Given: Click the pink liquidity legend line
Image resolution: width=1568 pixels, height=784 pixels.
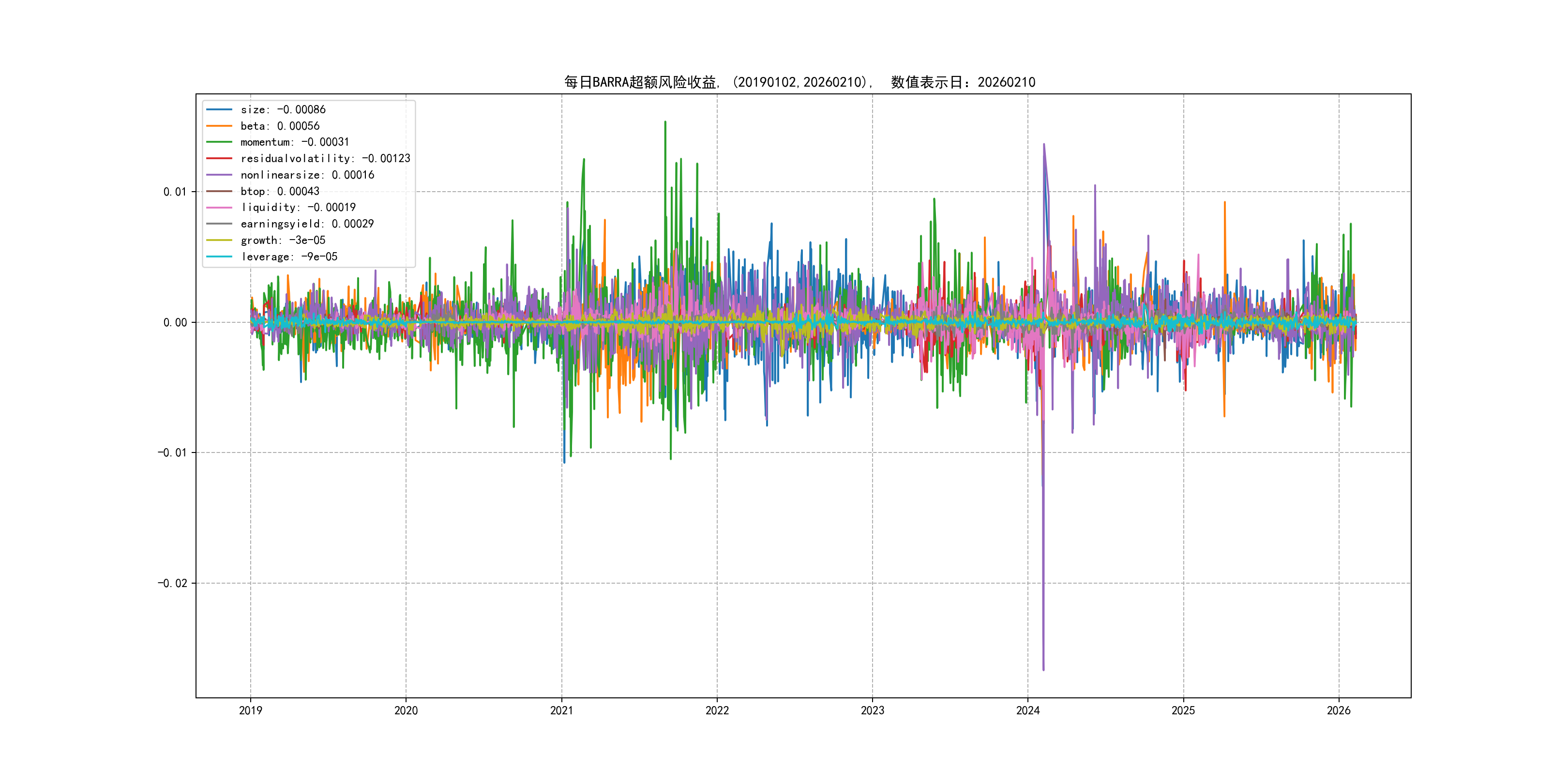Looking at the screenshot, I should click(219, 208).
